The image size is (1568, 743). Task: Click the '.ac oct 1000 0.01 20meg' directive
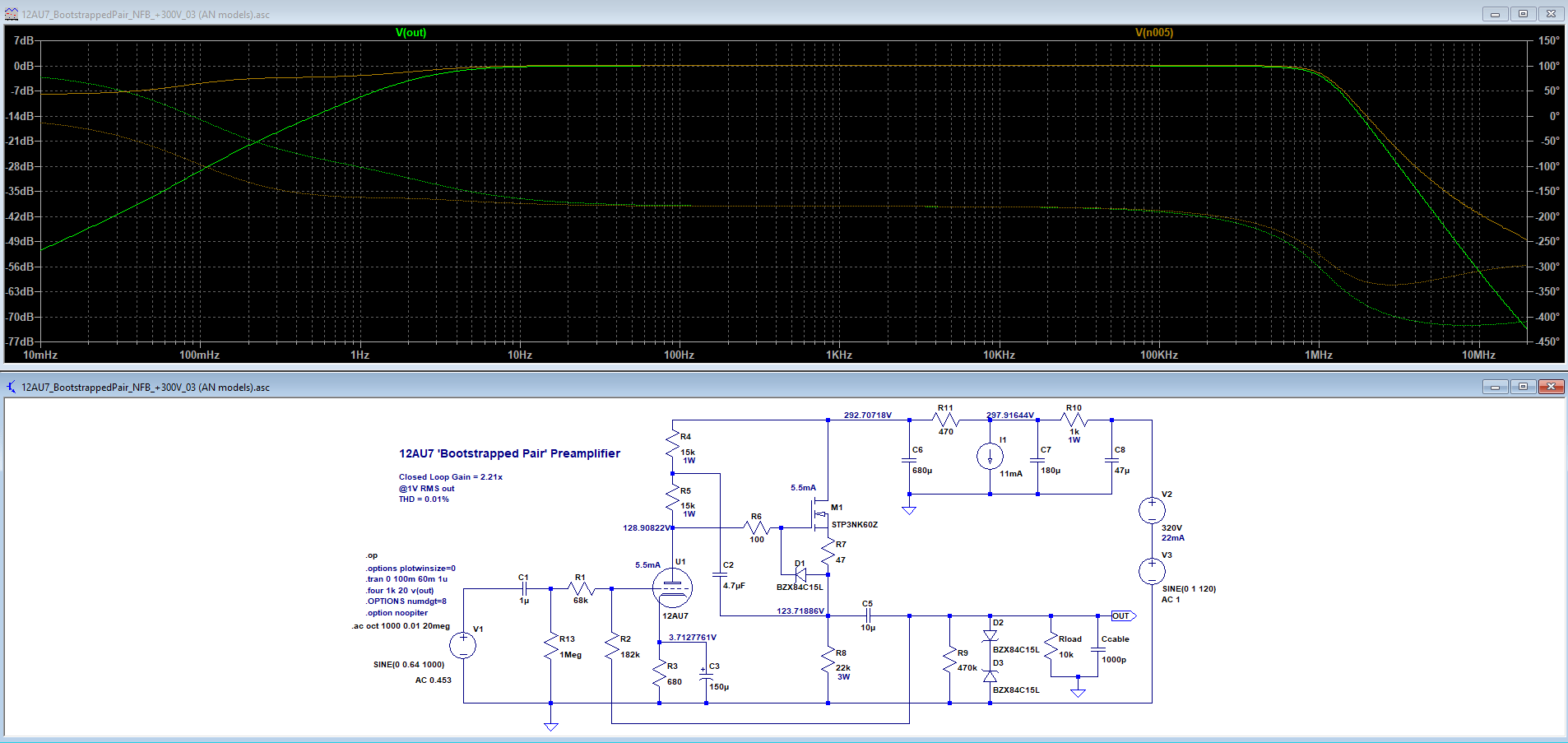[401, 626]
